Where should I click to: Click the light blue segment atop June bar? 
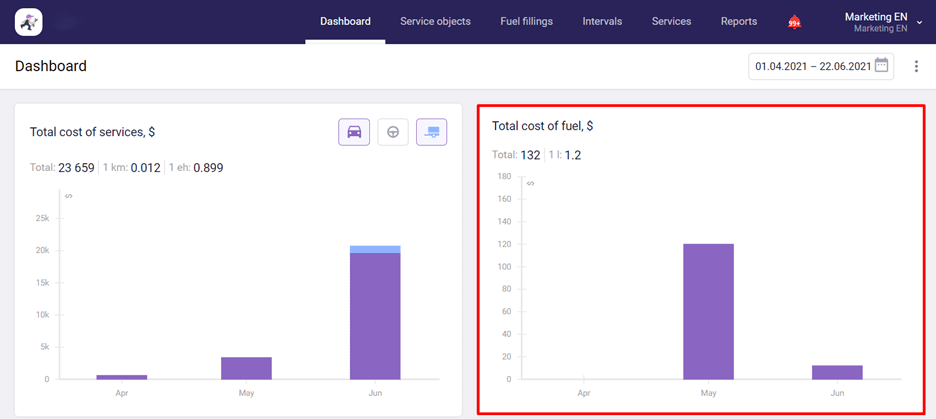[x=375, y=249]
